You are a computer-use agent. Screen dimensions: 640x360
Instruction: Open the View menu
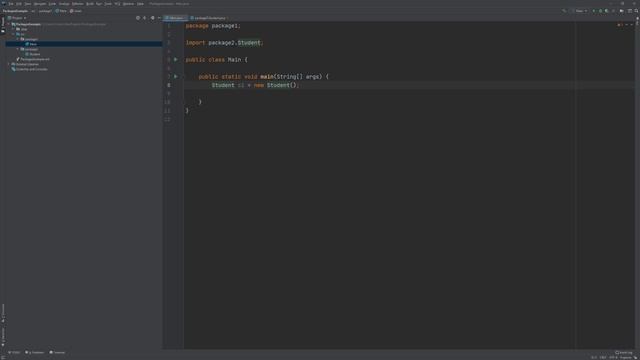[28, 4]
